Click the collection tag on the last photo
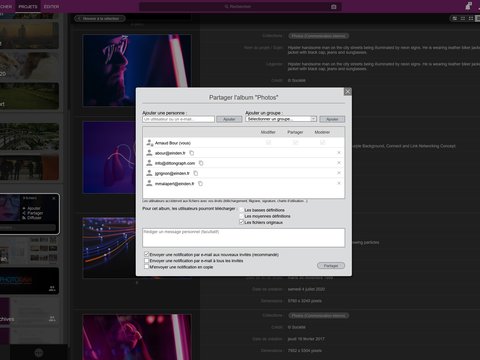Image resolution: width=480 pixels, height=360 pixels. (319, 315)
